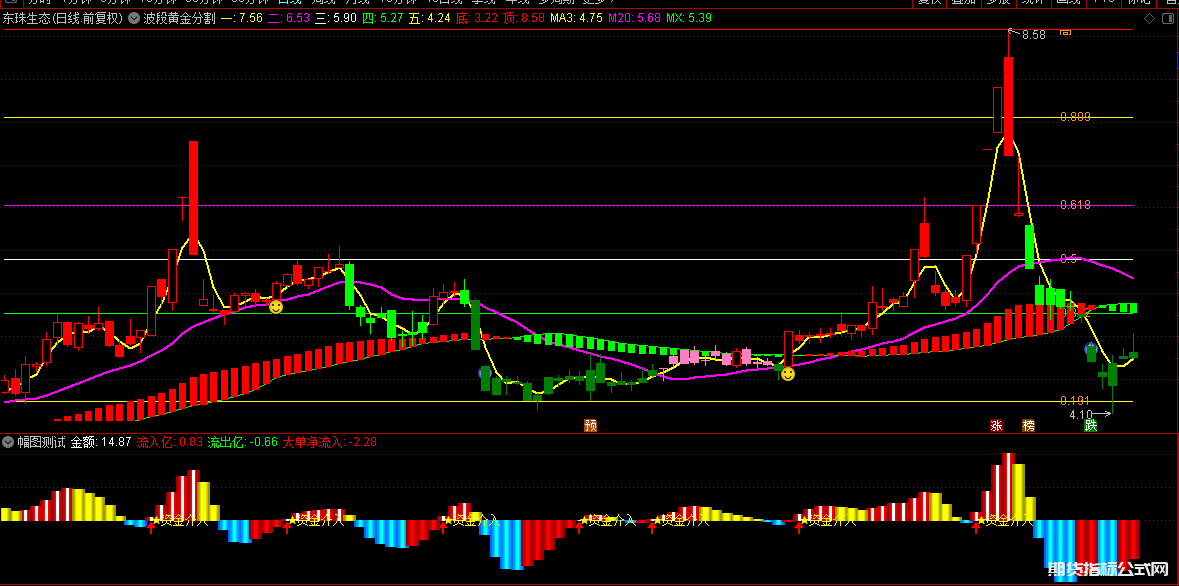Select the last 资金介入 star signal
Screen dimensions: 1179x586
pyautogui.click(x=1005, y=520)
